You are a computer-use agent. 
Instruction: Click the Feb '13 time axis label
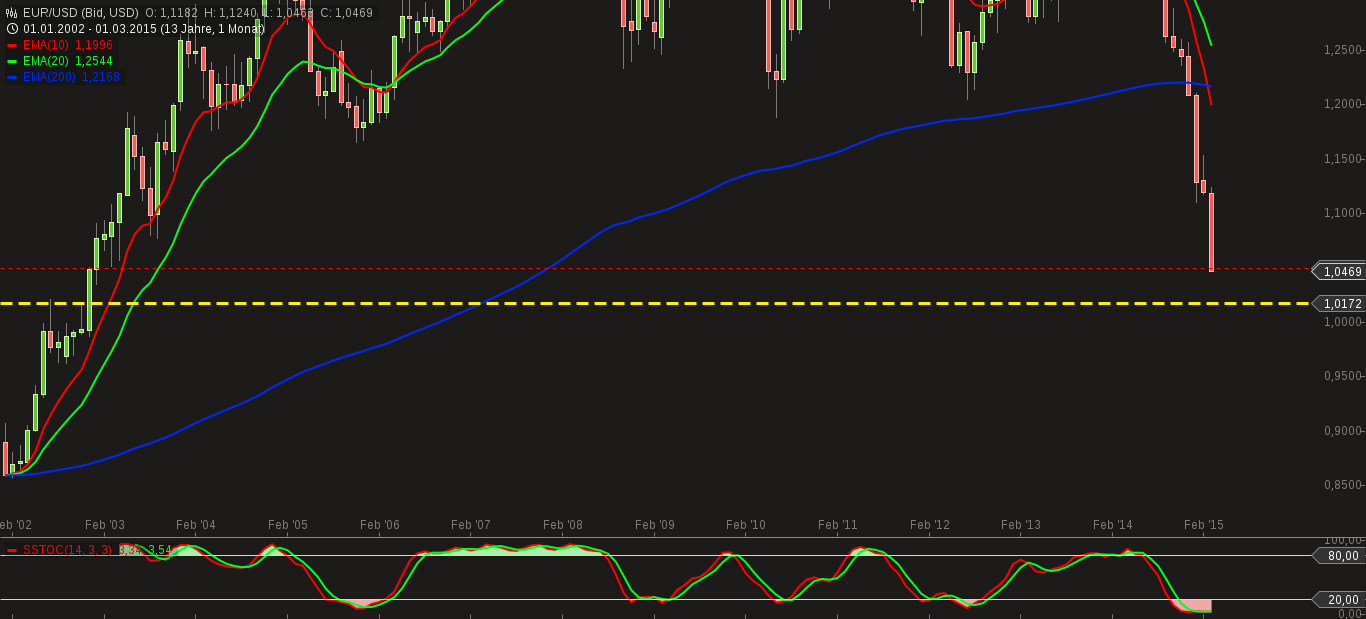(1021, 524)
